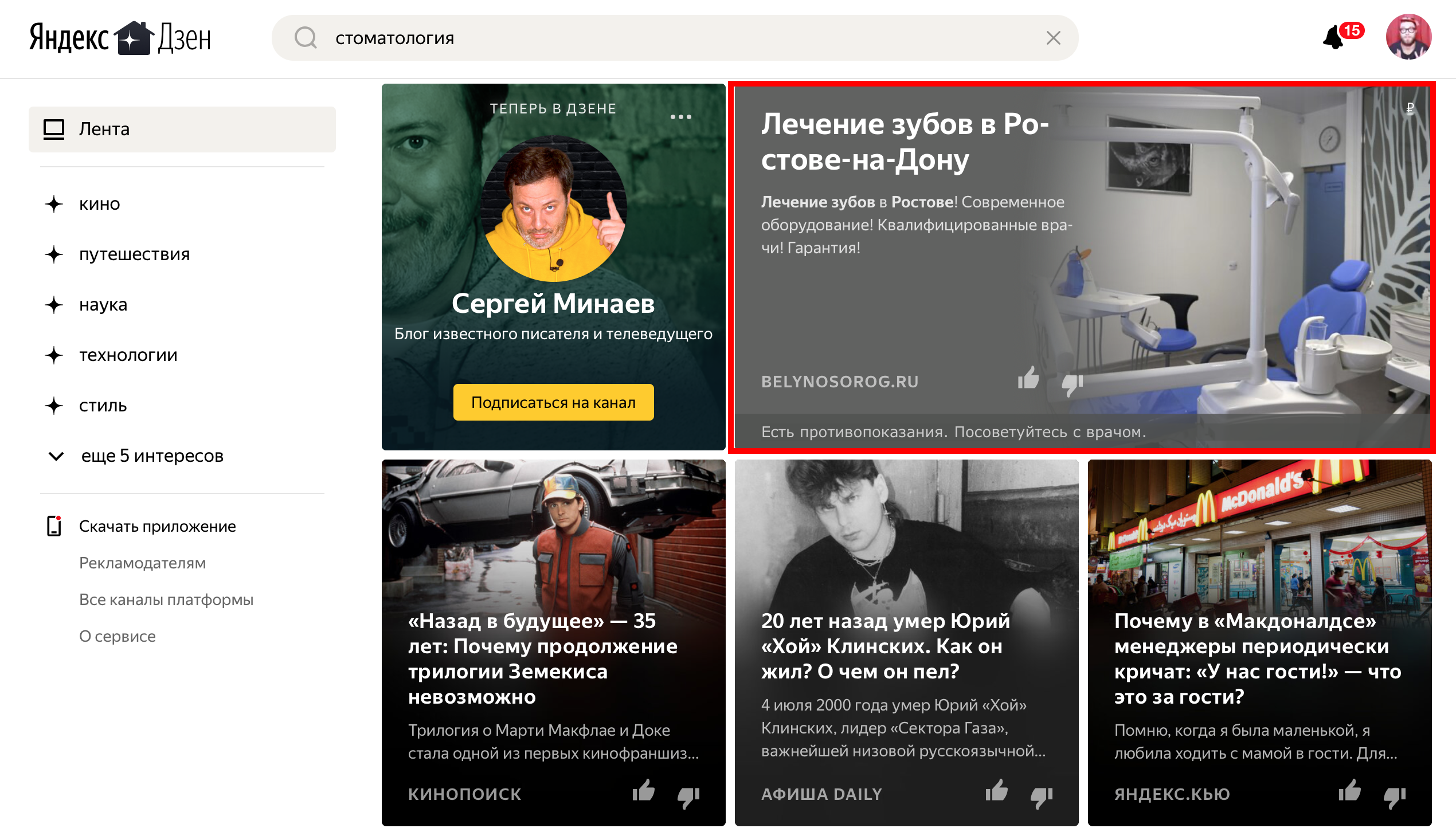1456x832 pixels.
Task: Open технологии interest
Action: click(128, 355)
